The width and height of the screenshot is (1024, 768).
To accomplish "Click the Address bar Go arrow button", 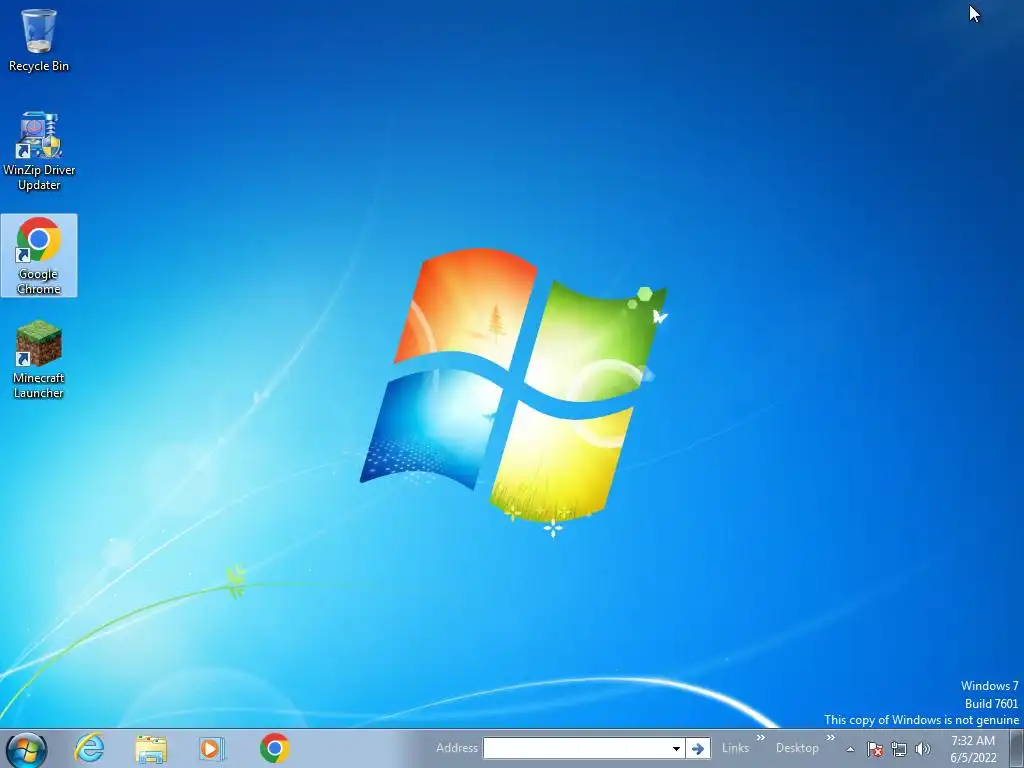I will point(697,748).
